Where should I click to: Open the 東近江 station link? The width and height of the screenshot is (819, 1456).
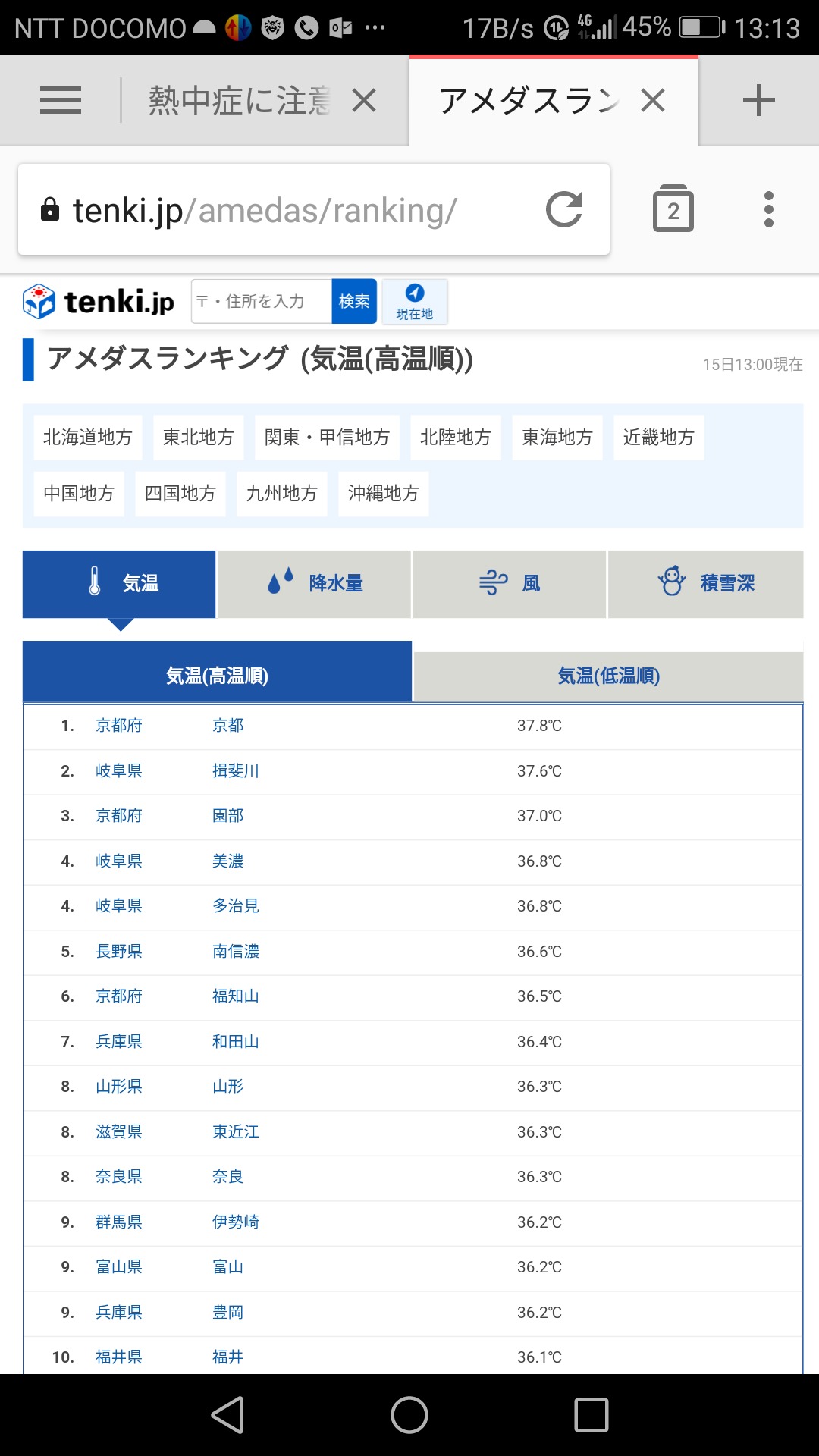pyautogui.click(x=236, y=1132)
